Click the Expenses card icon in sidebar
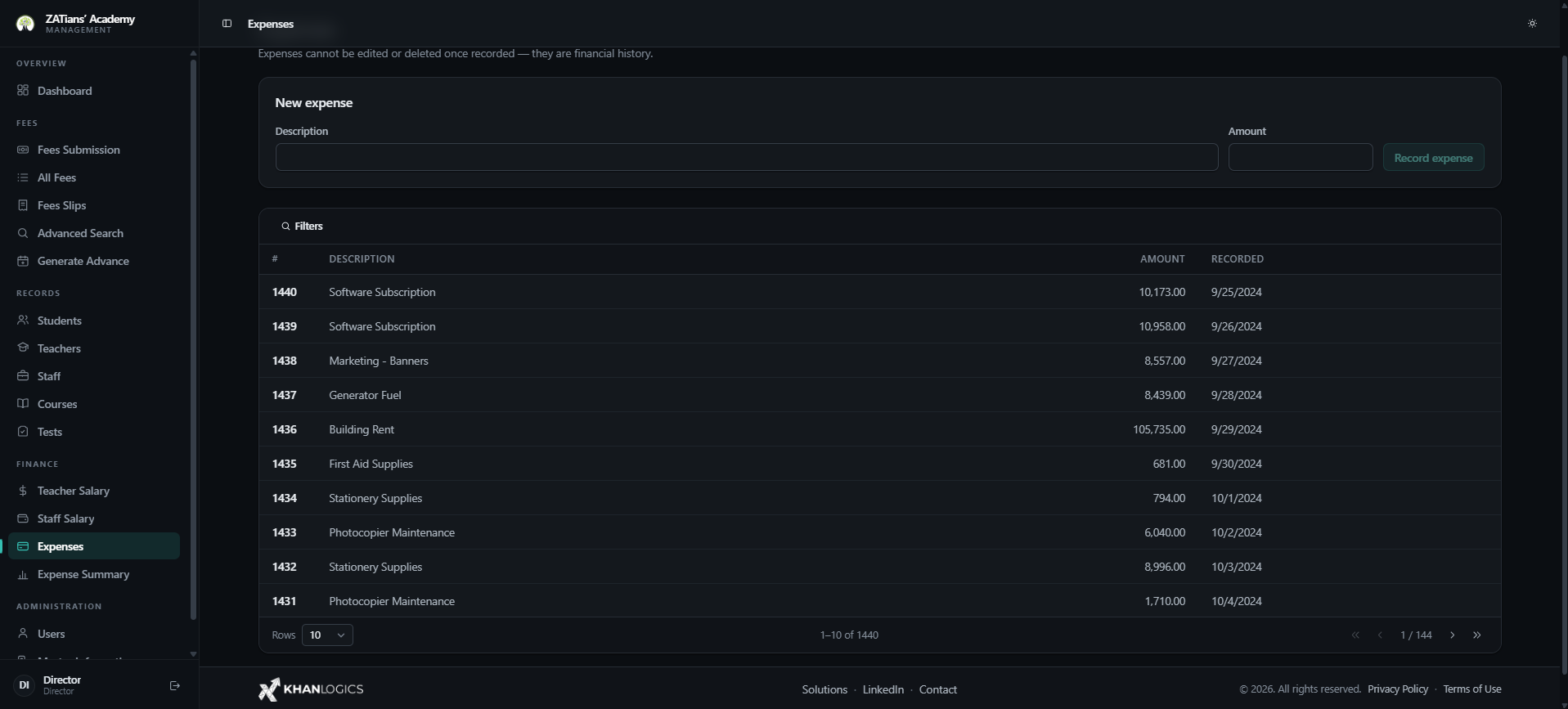The width and height of the screenshot is (1568, 709). (x=23, y=546)
